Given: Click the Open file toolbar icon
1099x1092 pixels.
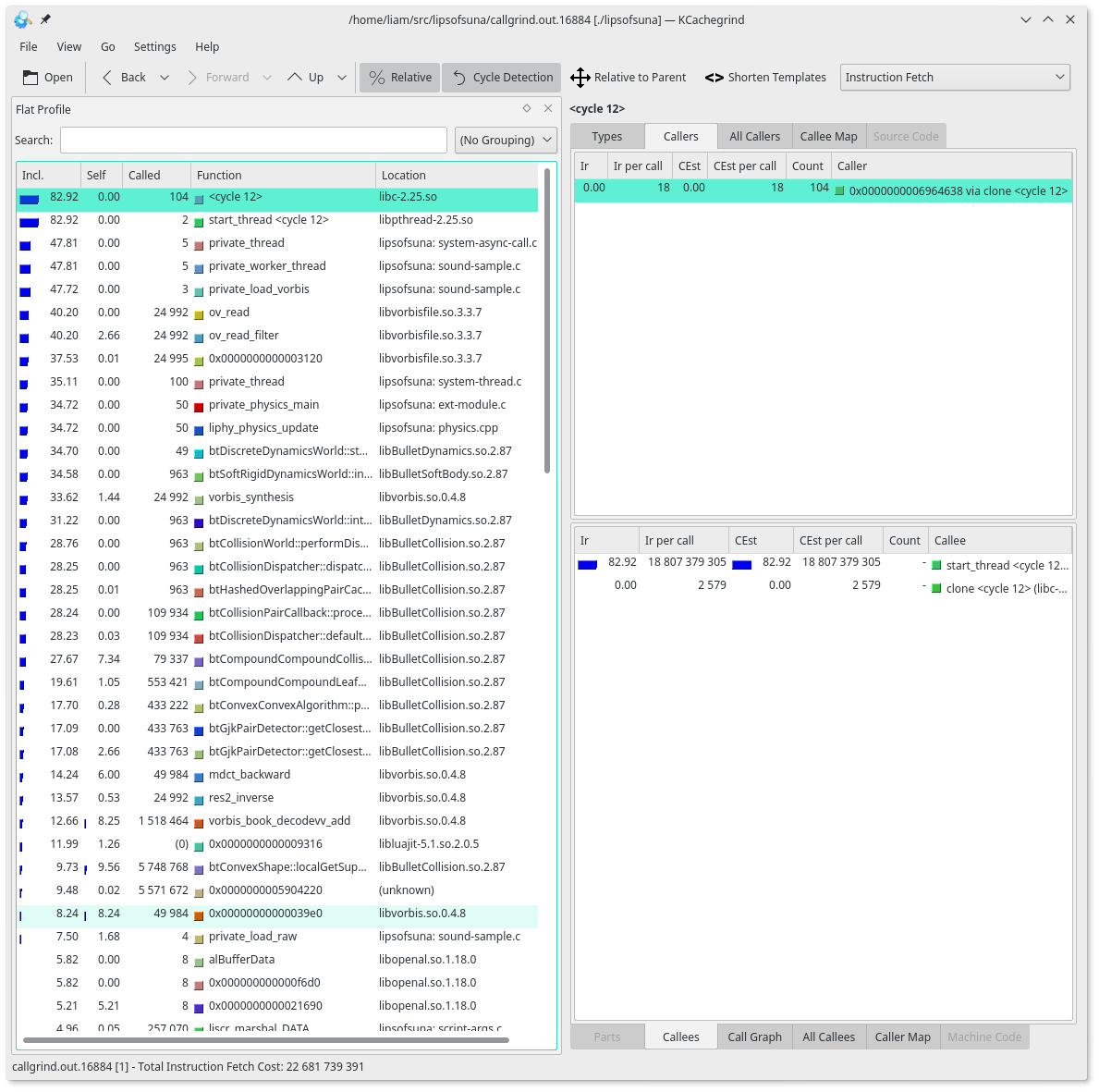Looking at the screenshot, I should tap(31, 78).
